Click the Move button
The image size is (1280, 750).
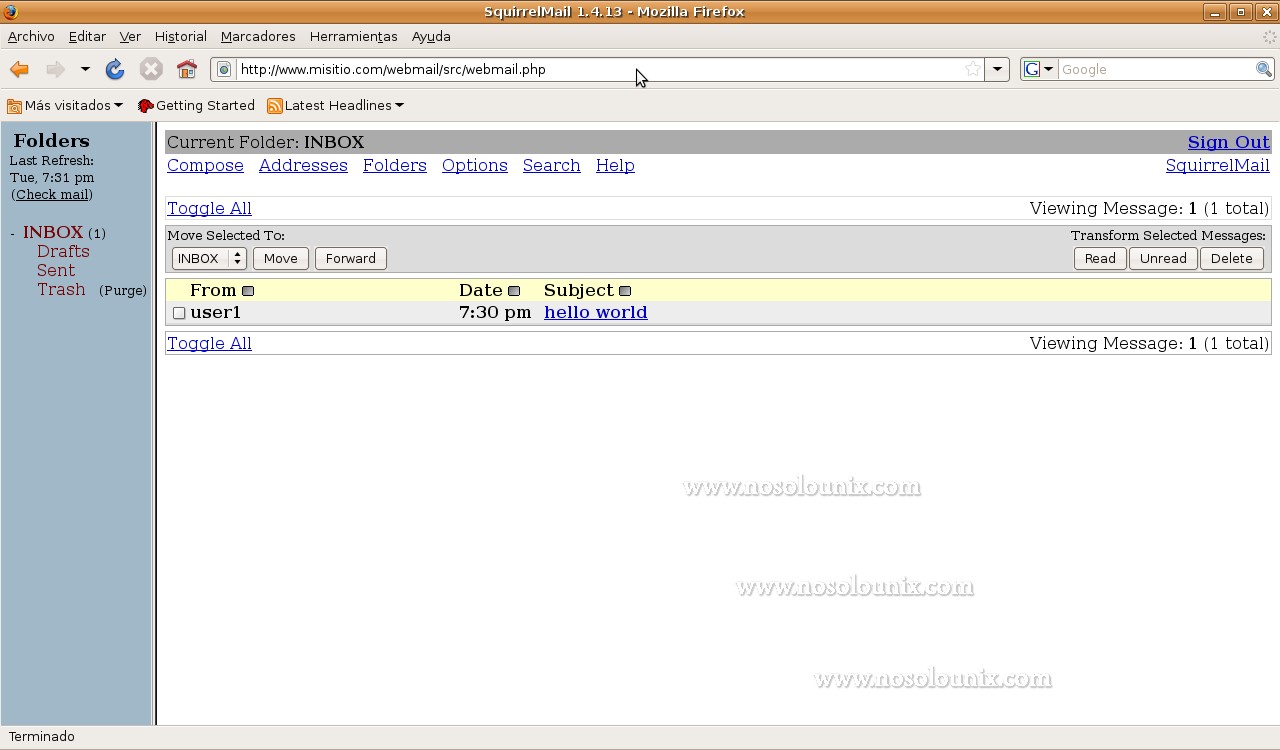280,258
